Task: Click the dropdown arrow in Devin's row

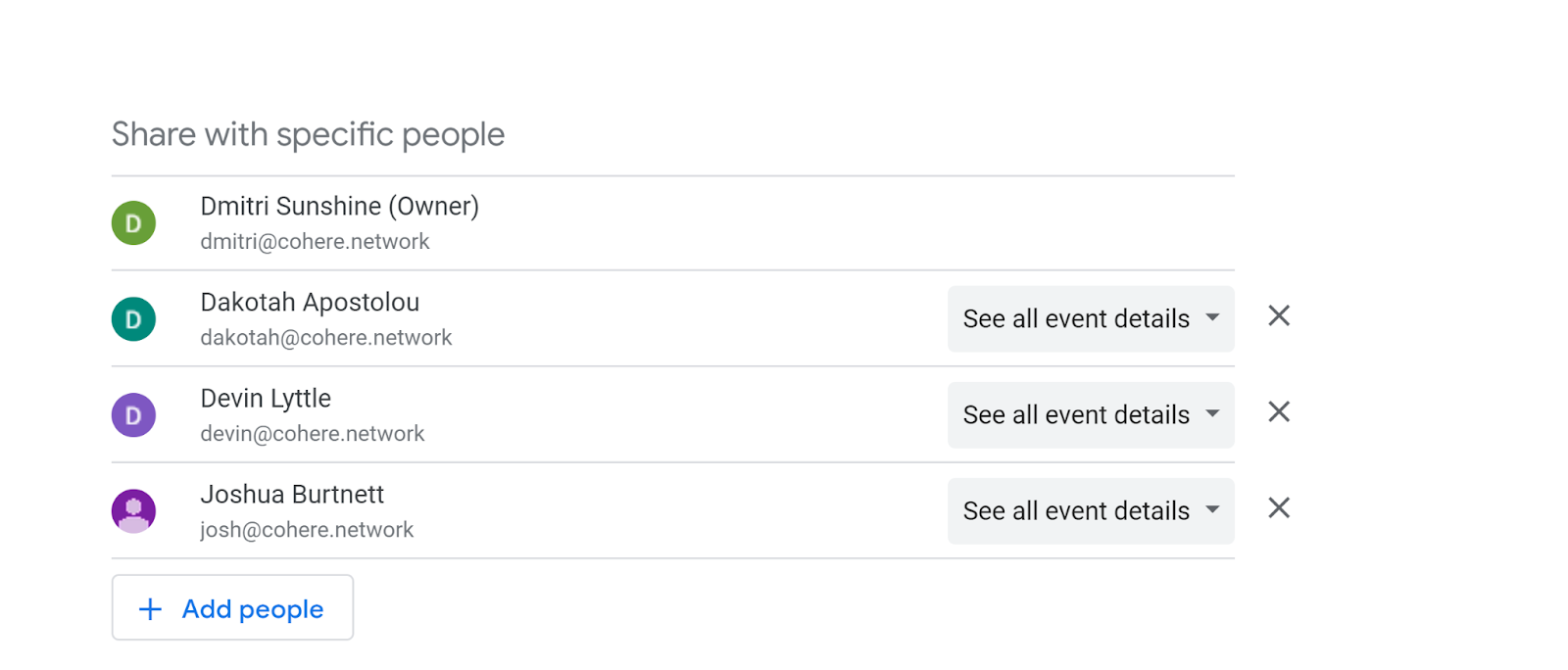Action: pos(1212,413)
